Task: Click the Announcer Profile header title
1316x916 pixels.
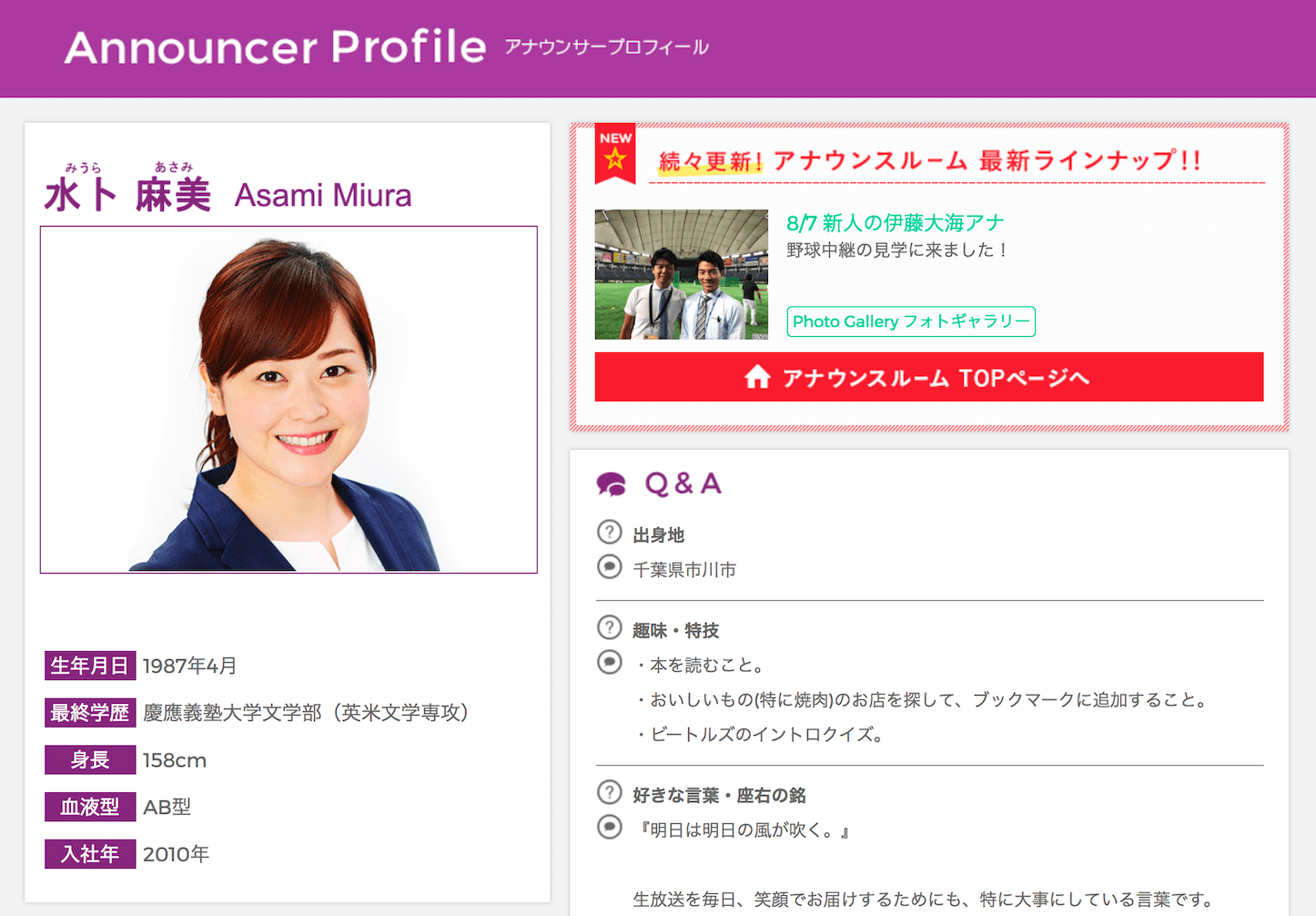Action: [x=276, y=47]
